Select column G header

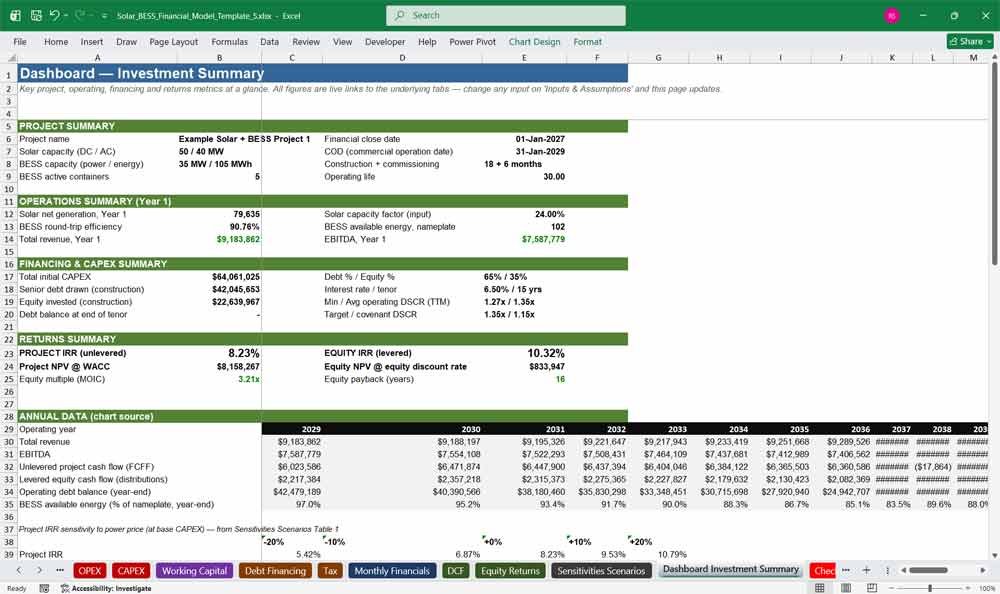click(658, 58)
